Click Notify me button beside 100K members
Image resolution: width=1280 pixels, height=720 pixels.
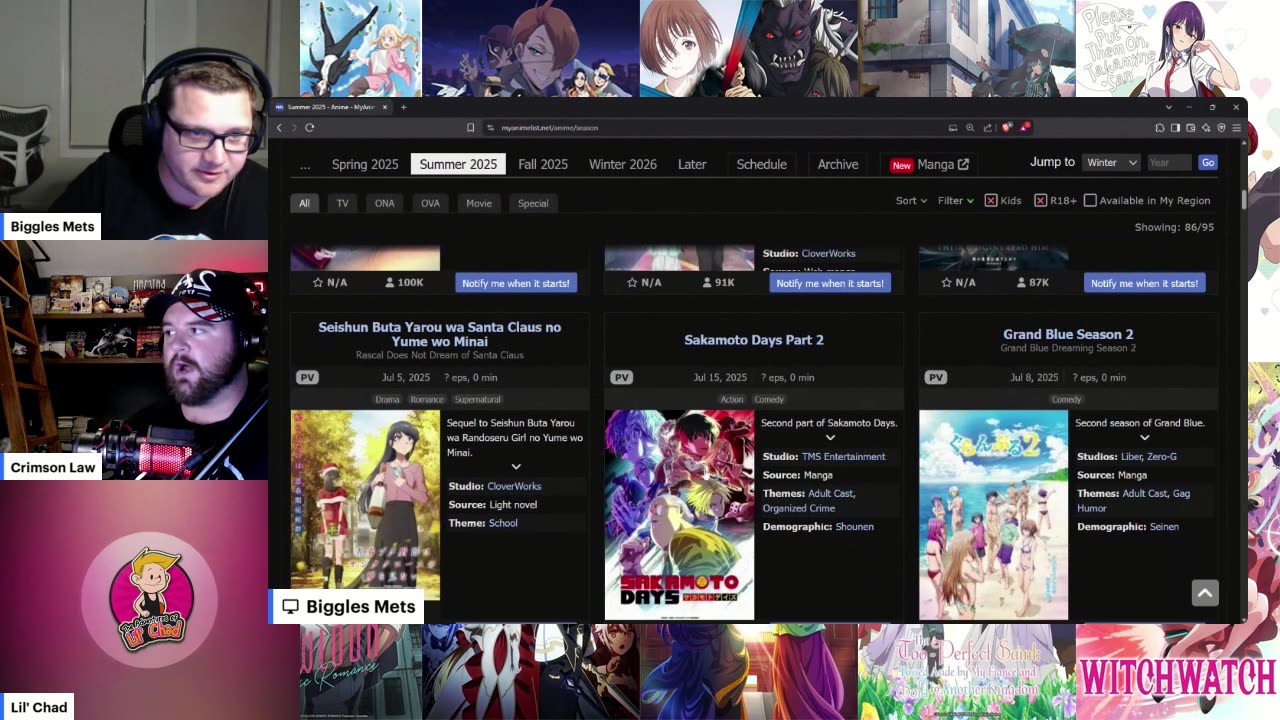516,283
